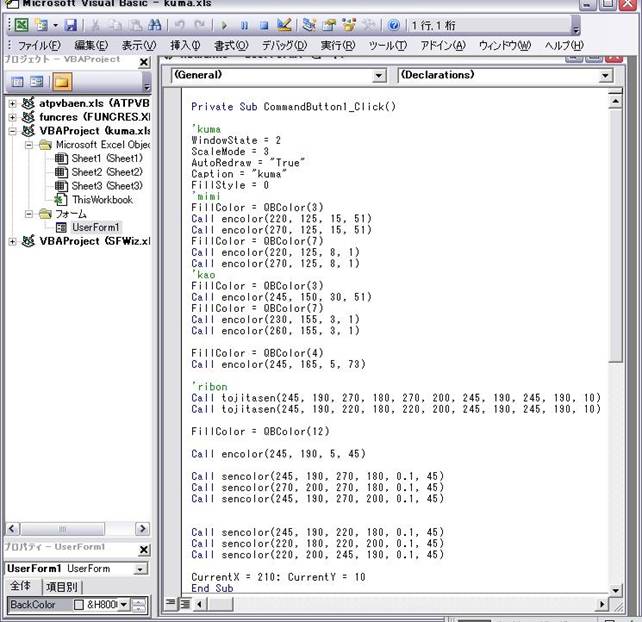Click View Object icon in project panel
This screenshot has width=642, height=622.
pyautogui.click(x=36, y=82)
